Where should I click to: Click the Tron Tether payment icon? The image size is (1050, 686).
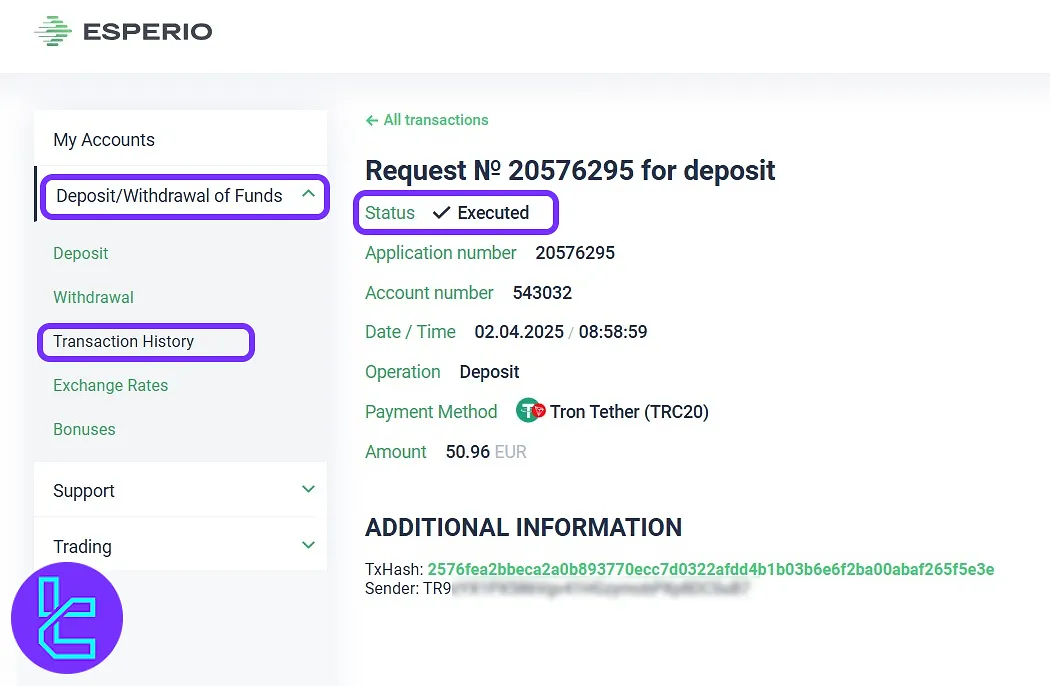(530, 411)
